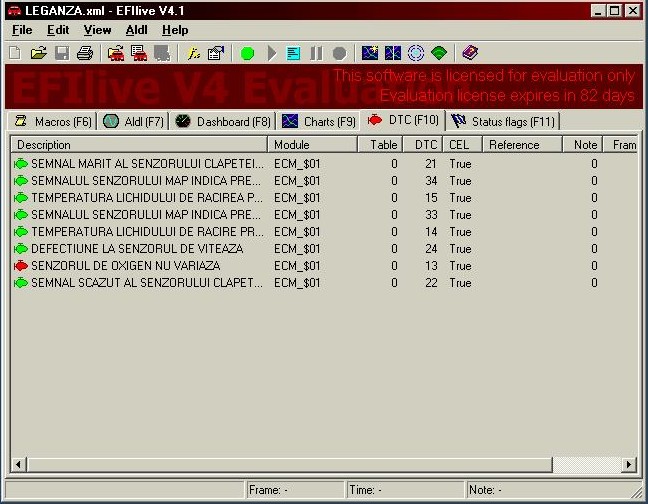Click the green wifi-style signal toolbar icon
Screen dimensions: 648x504
tap(439, 53)
